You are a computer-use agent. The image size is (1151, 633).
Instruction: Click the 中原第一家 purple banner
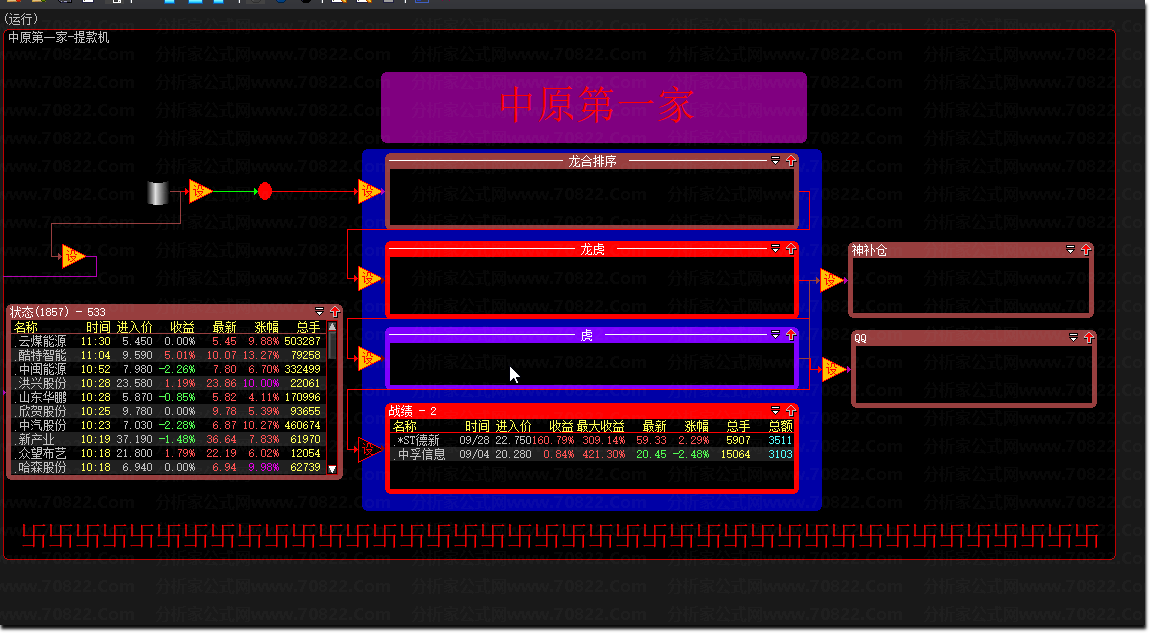594,107
